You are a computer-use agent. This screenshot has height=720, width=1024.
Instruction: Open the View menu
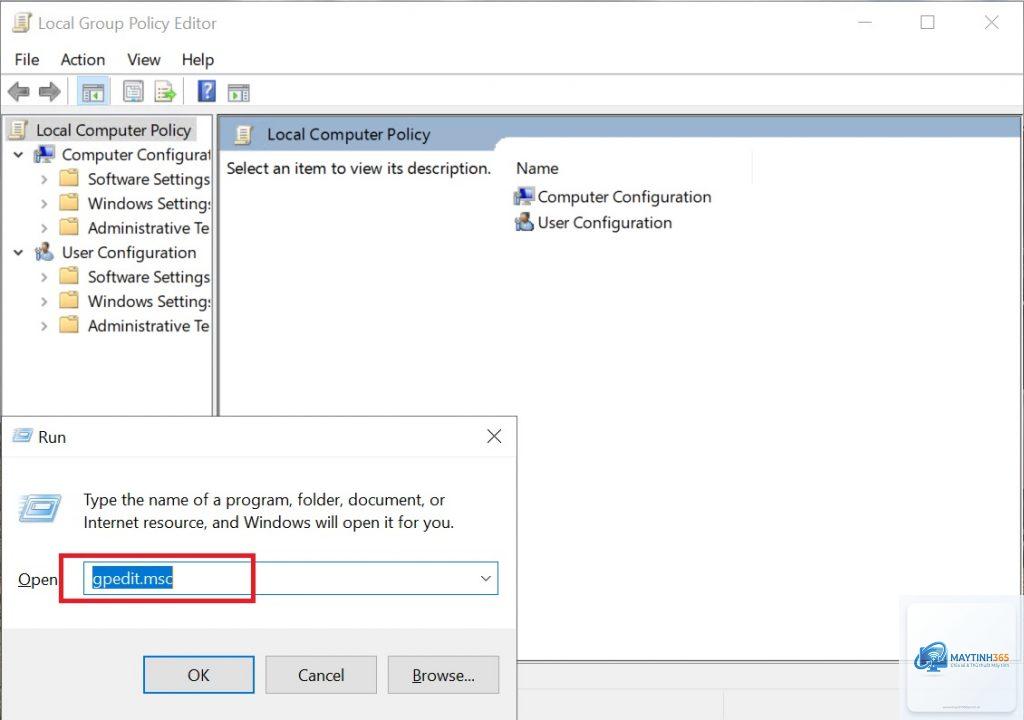coord(144,59)
